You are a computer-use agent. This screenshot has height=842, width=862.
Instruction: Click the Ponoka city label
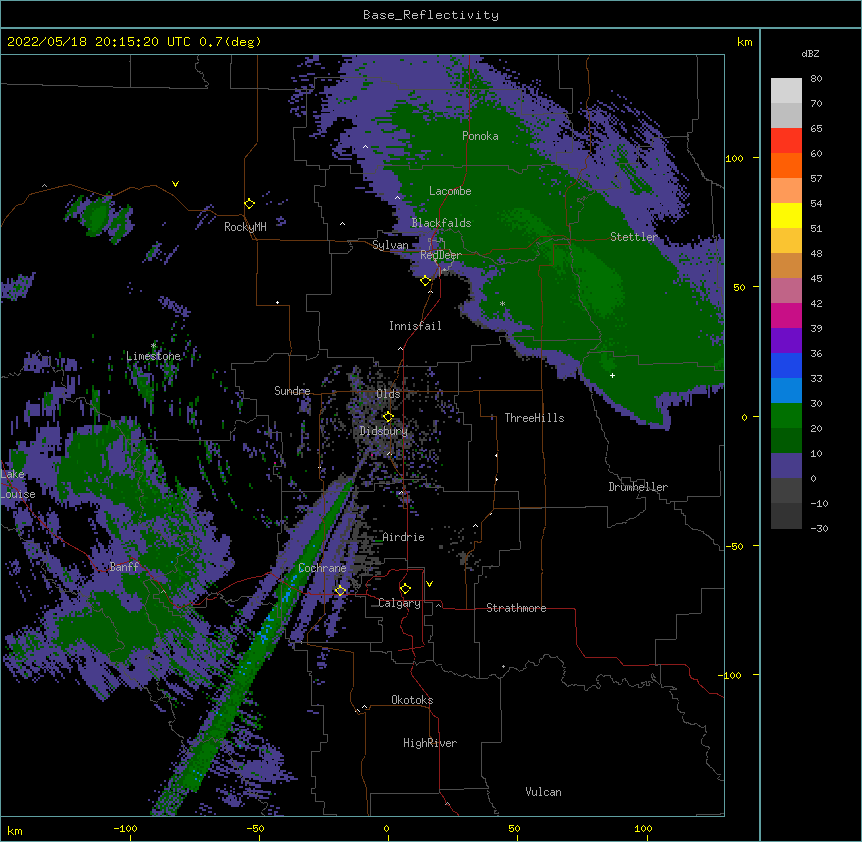pos(480,136)
